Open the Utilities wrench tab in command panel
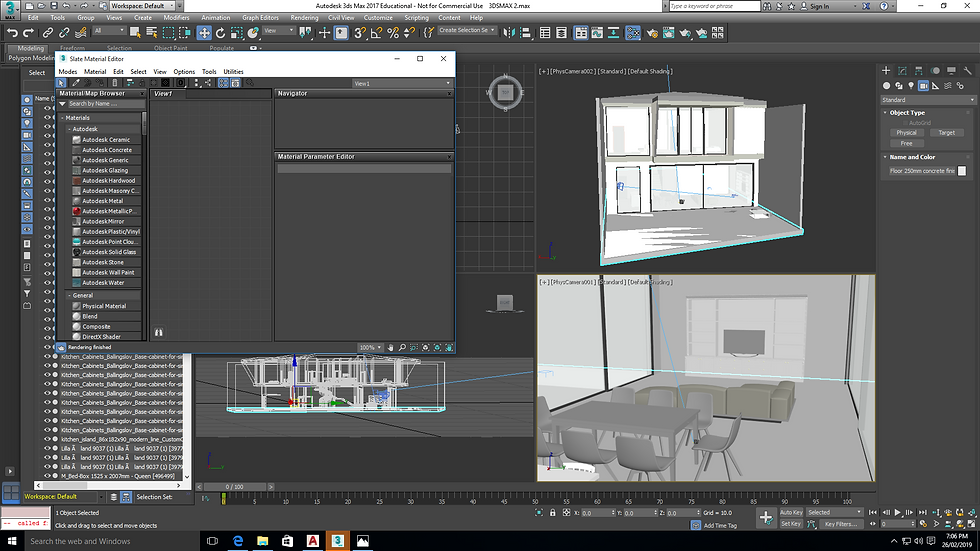Screen dimensions: 980x551 pyautogui.click(x=968, y=71)
